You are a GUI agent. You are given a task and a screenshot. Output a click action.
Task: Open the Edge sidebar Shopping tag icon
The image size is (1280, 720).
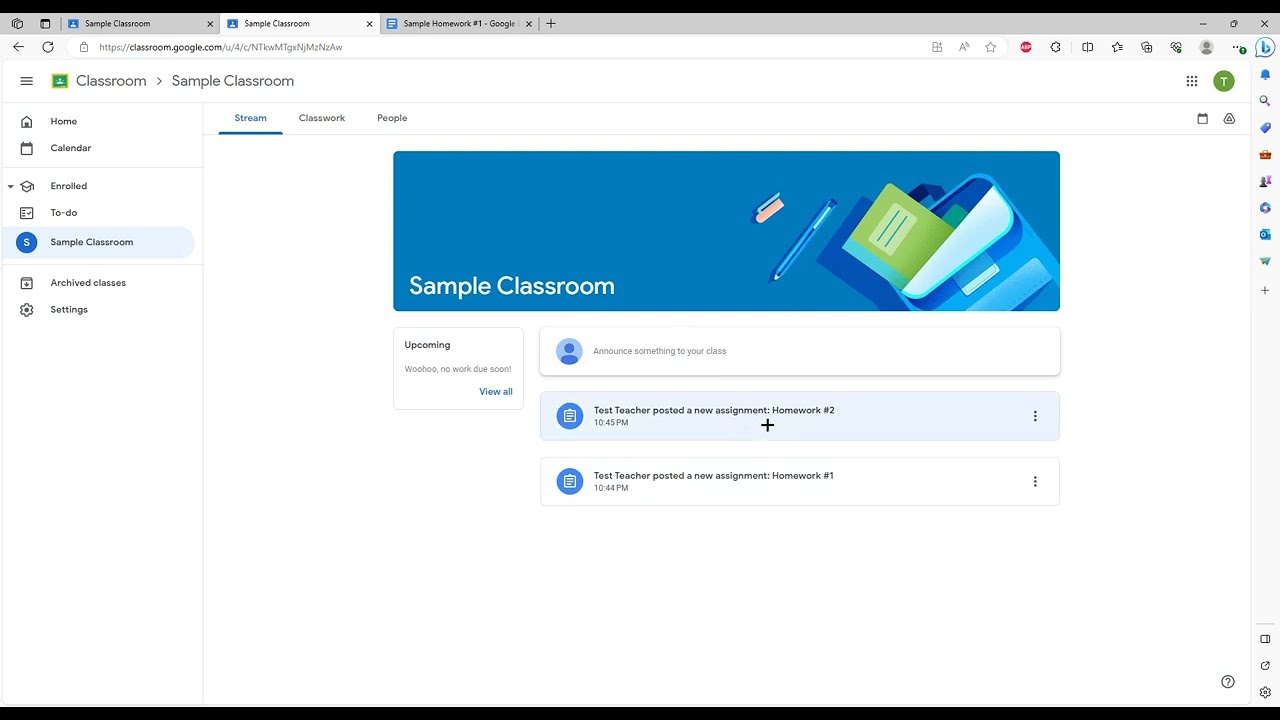pyautogui.click(x=1265, y=128)
